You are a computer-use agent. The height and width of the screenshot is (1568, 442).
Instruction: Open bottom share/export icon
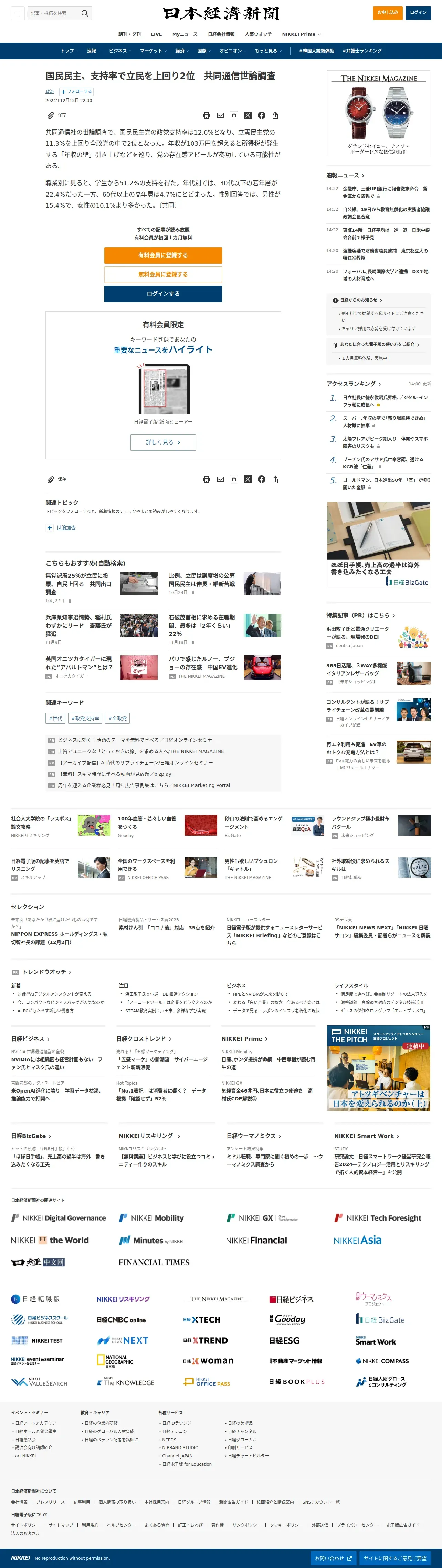pyautogui.click(x=275, y=479)
